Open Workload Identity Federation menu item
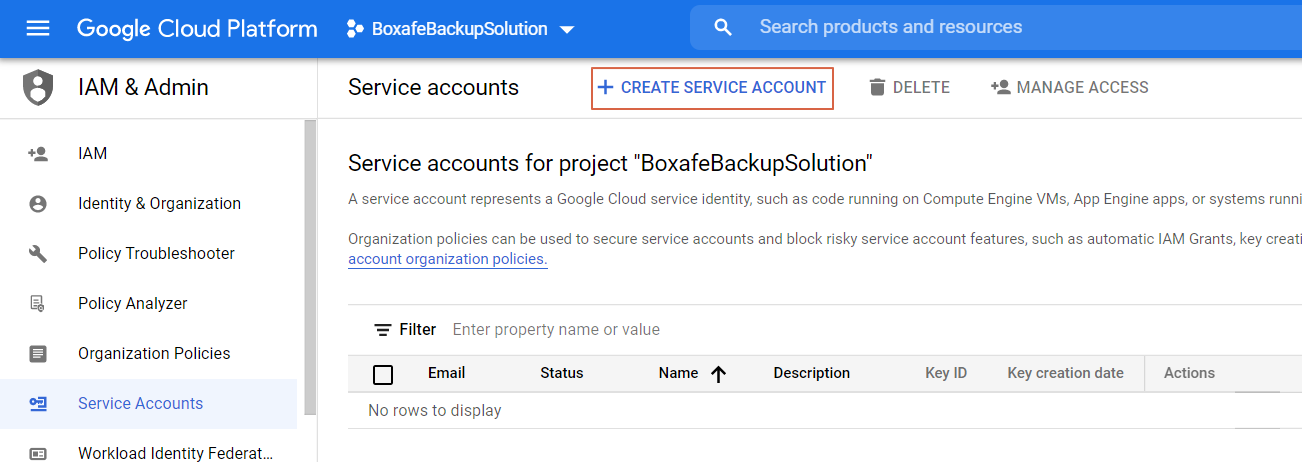This screenshot has height=462, width=1302. coord(175,453)
